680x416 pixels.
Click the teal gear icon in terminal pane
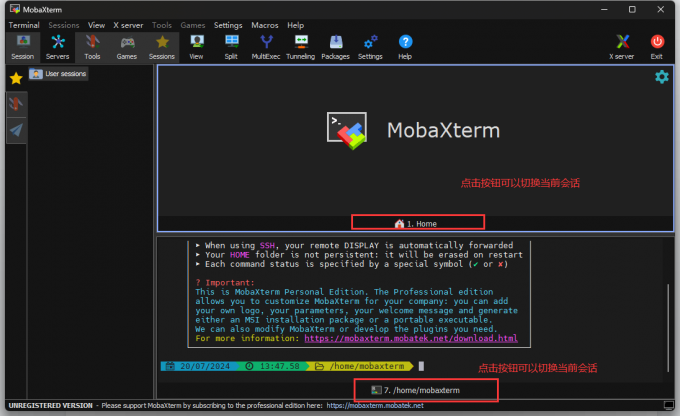click(661, 77)
